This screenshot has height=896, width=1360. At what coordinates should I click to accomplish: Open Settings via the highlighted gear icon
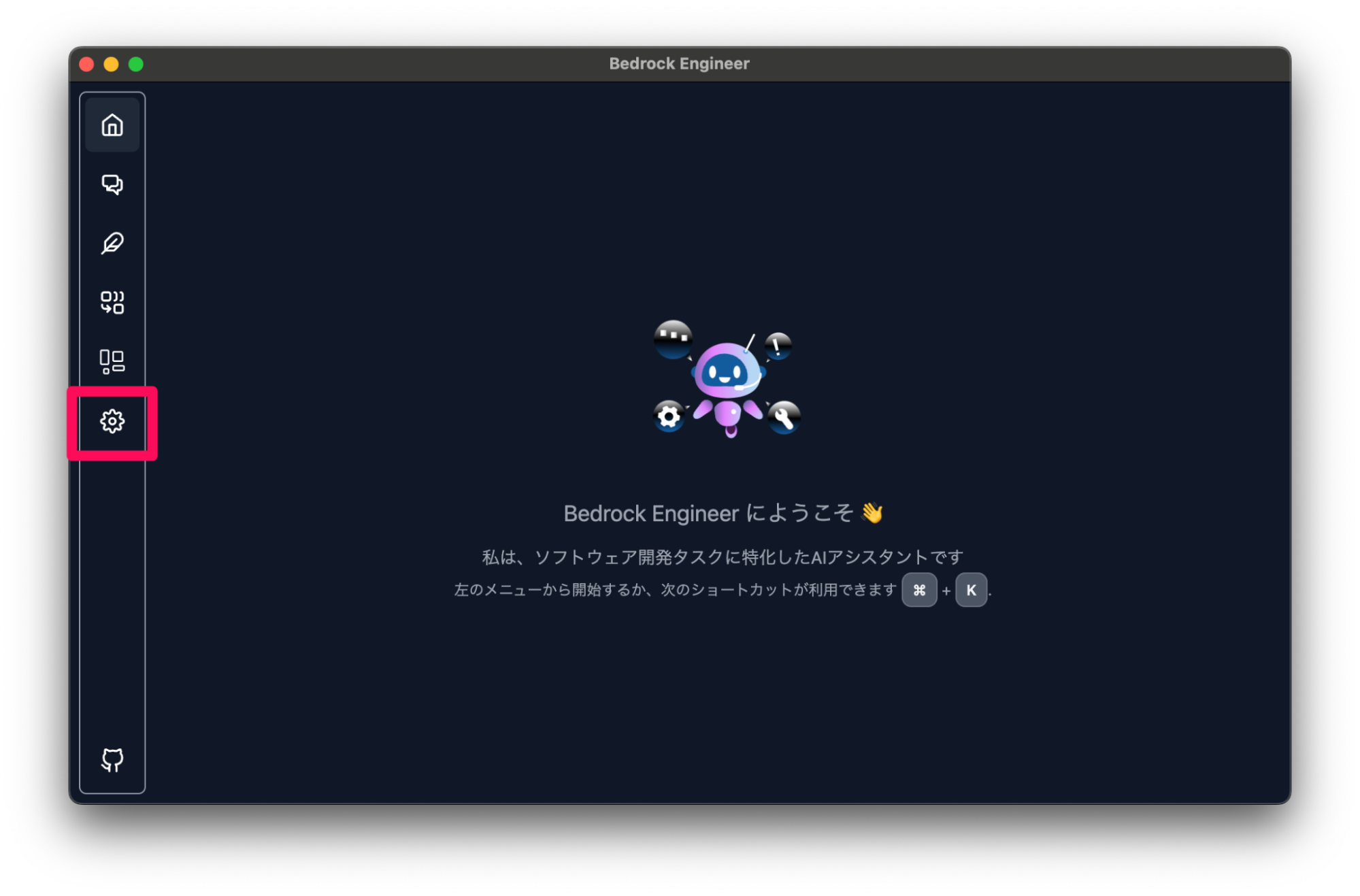click(x=112, y=422)
